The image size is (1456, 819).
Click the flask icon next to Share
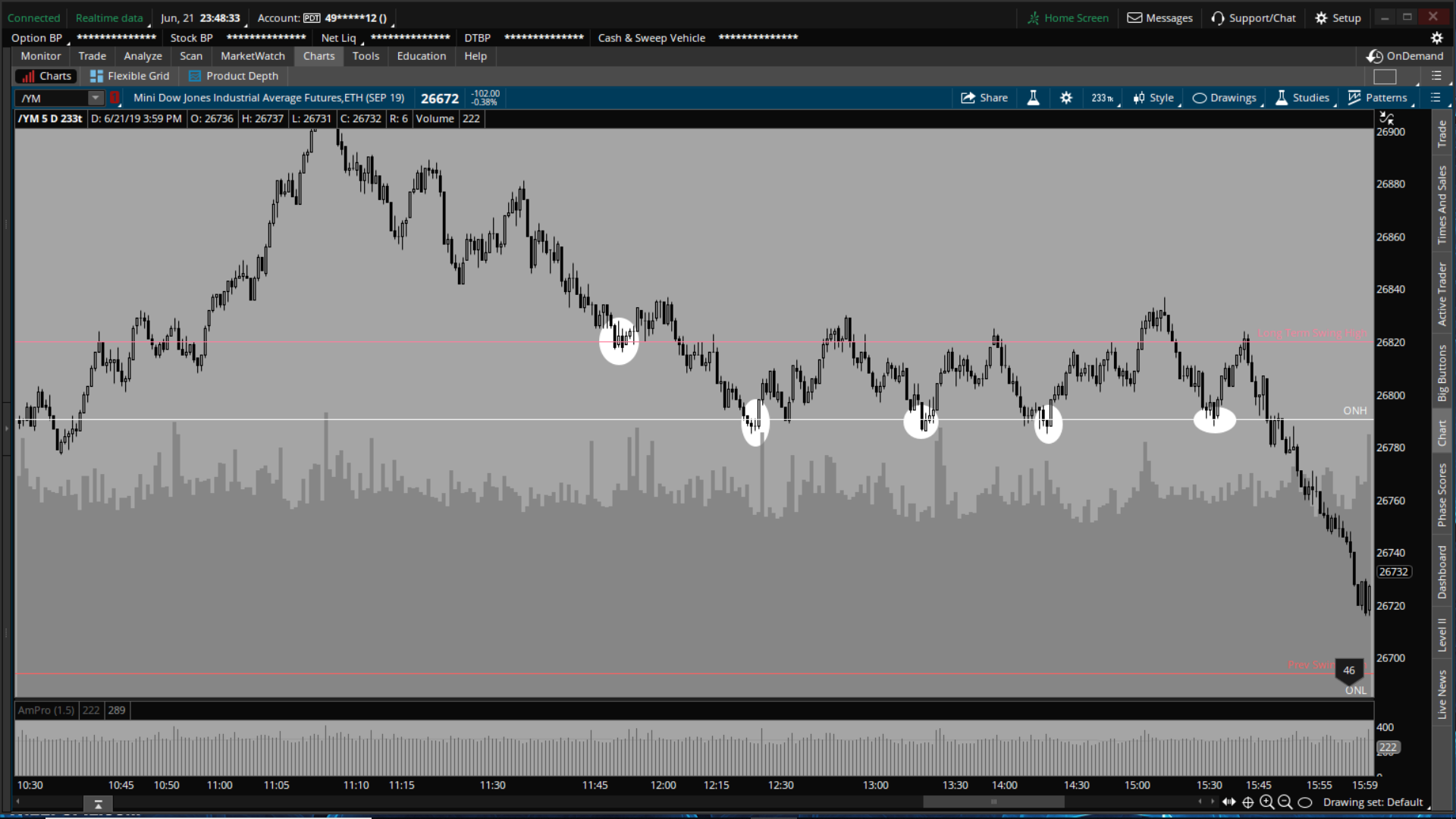(1033, 98)
